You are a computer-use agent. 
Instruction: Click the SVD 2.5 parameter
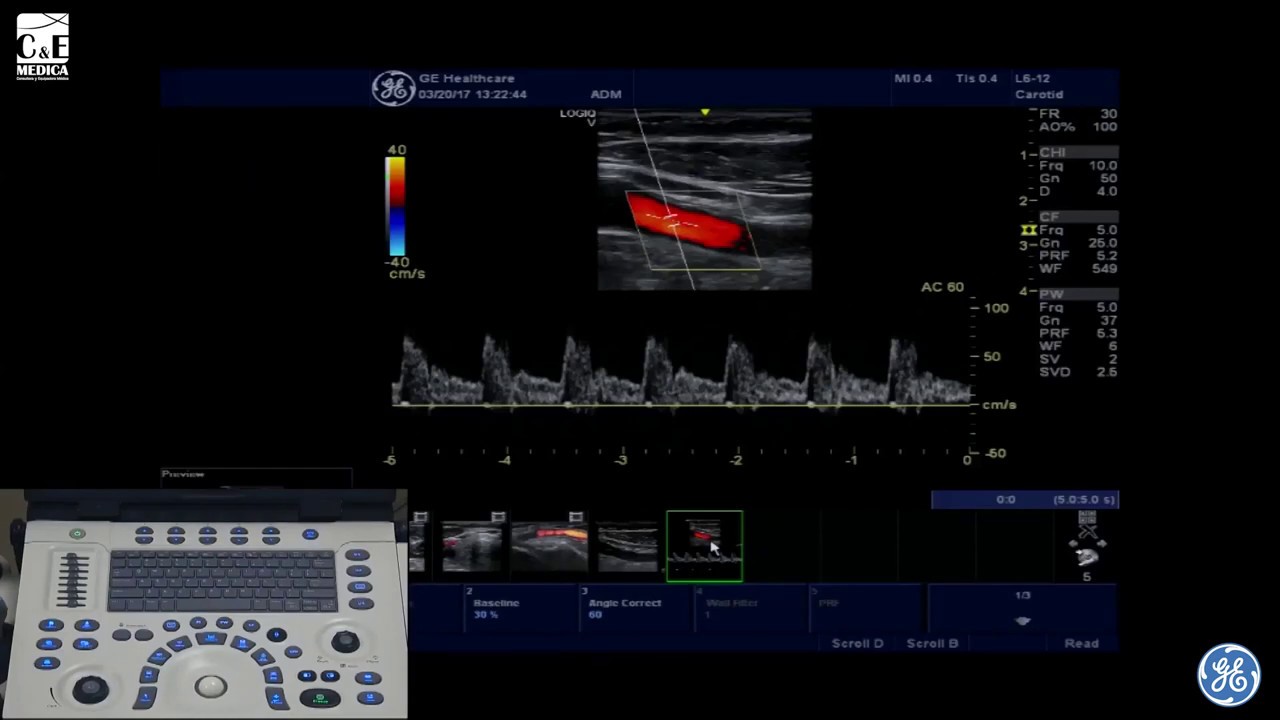(x=1078, y=372)
